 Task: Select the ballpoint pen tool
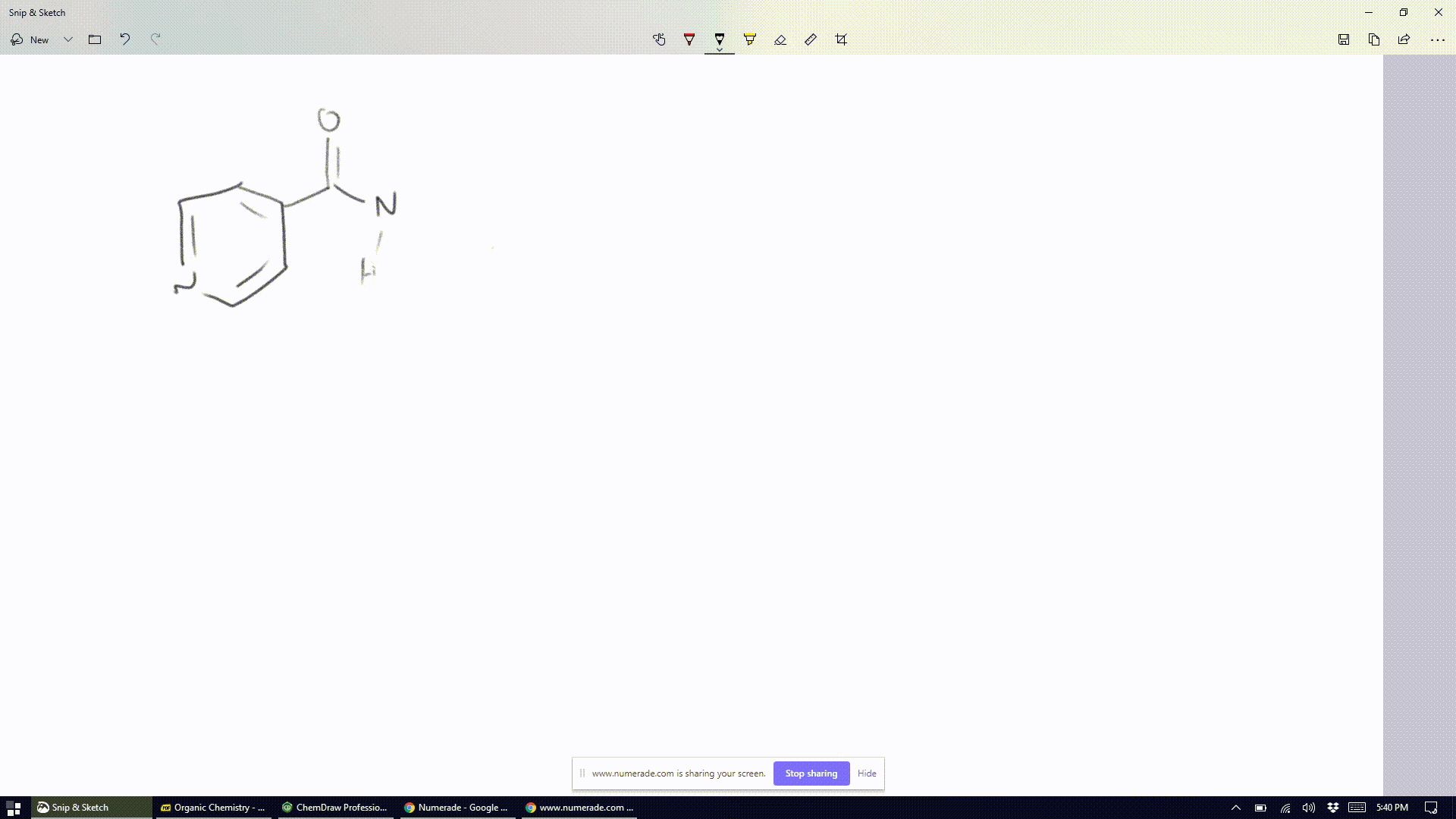coord(689,39)
